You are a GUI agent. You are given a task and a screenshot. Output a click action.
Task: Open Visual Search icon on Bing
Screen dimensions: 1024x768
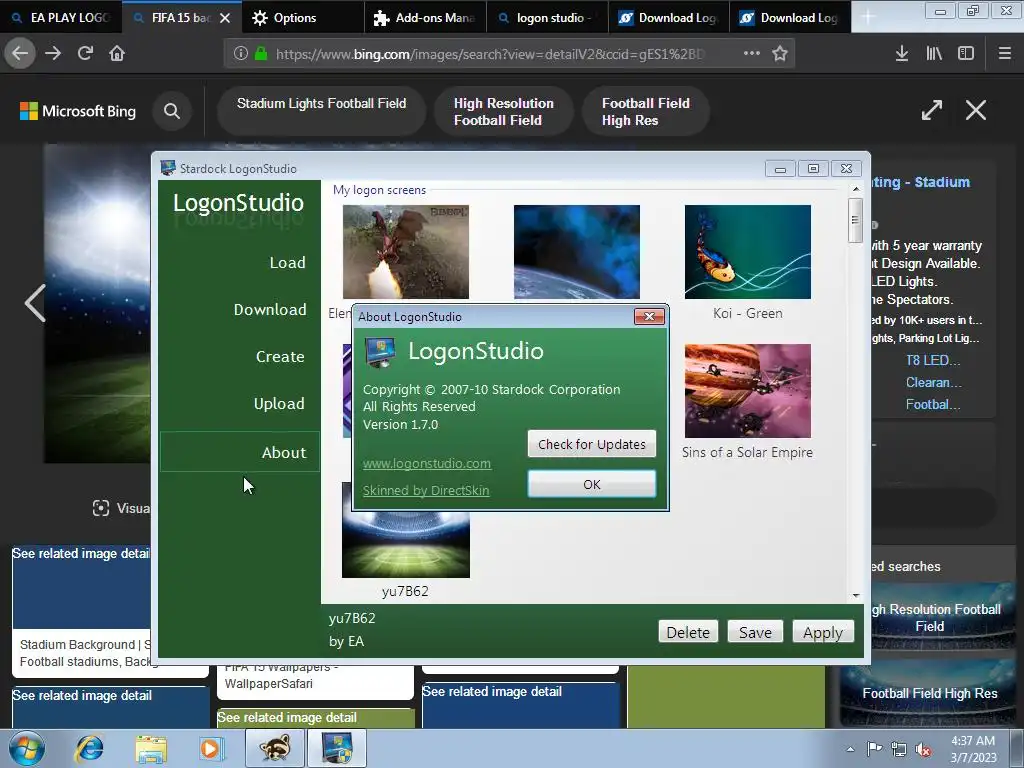coord(101,508)
